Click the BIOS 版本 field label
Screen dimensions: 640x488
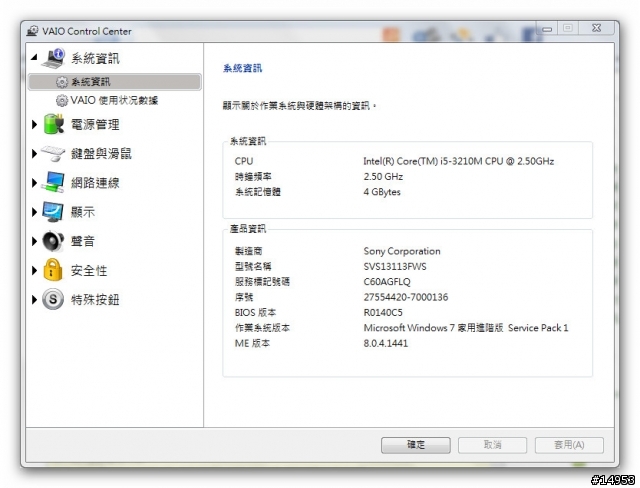coord(255,313)
